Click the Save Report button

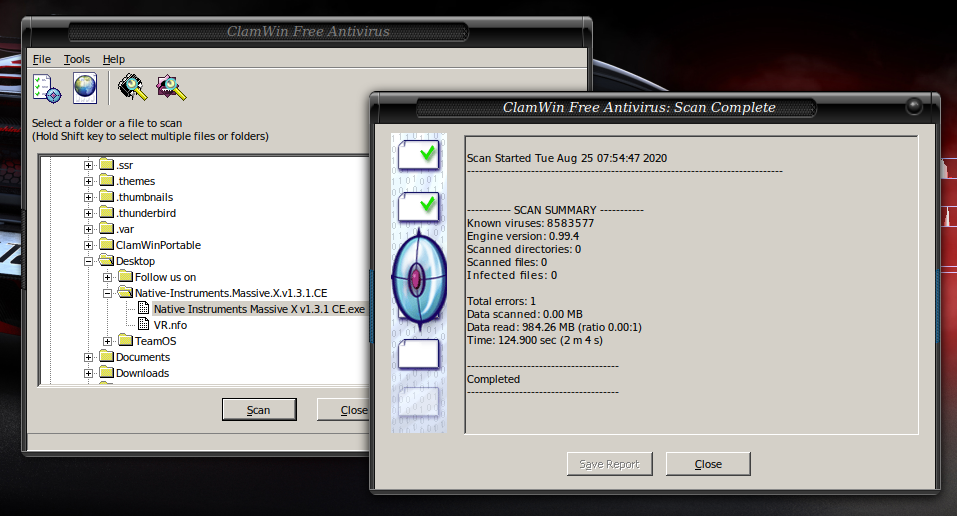(x=609, y=464)
